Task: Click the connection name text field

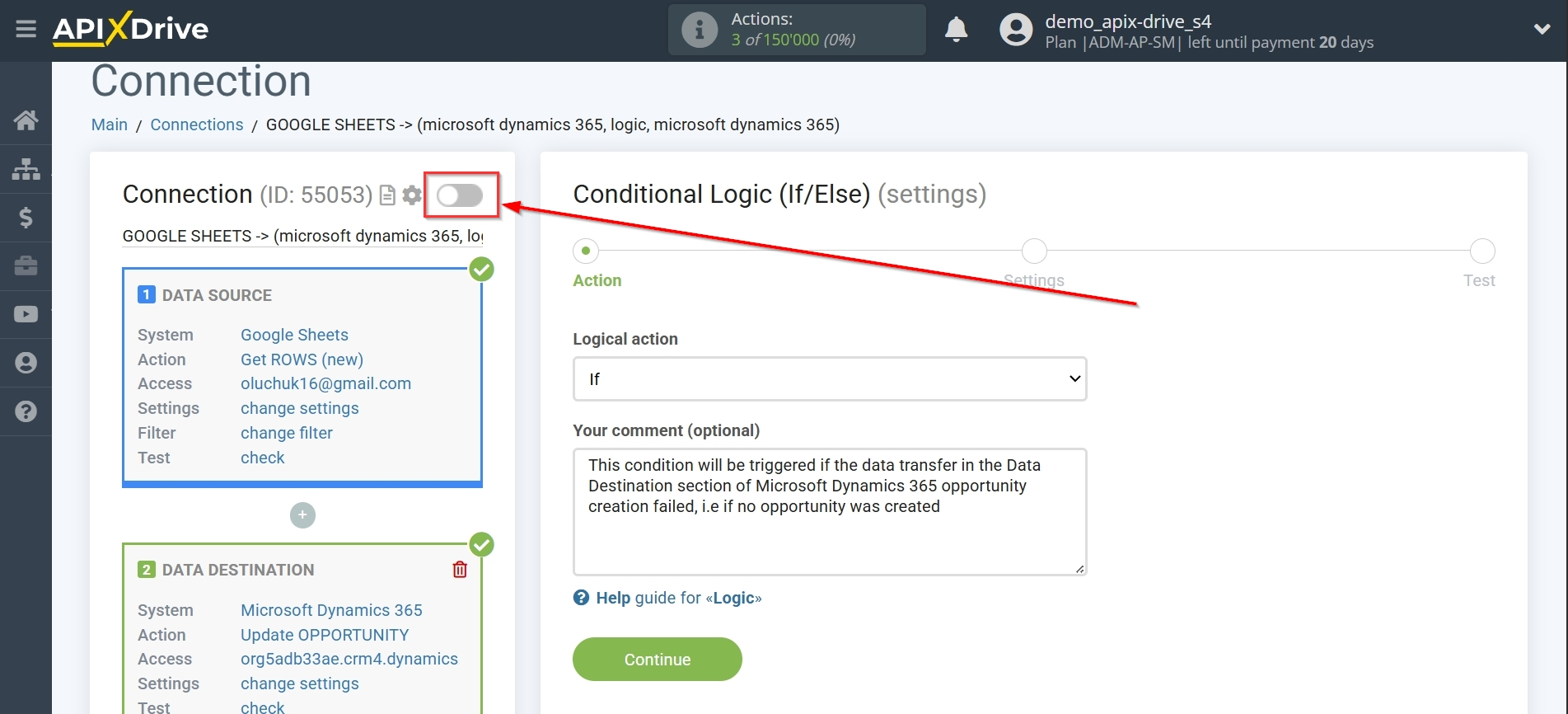Action: pos(302,236)
